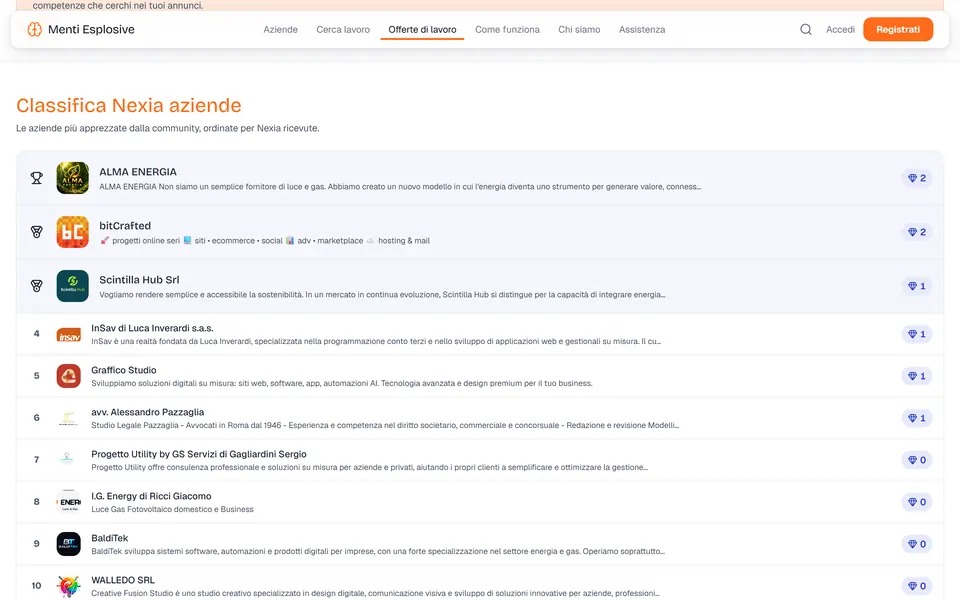Select the Offerte di lavoro tab

click(x=422, y=29)
